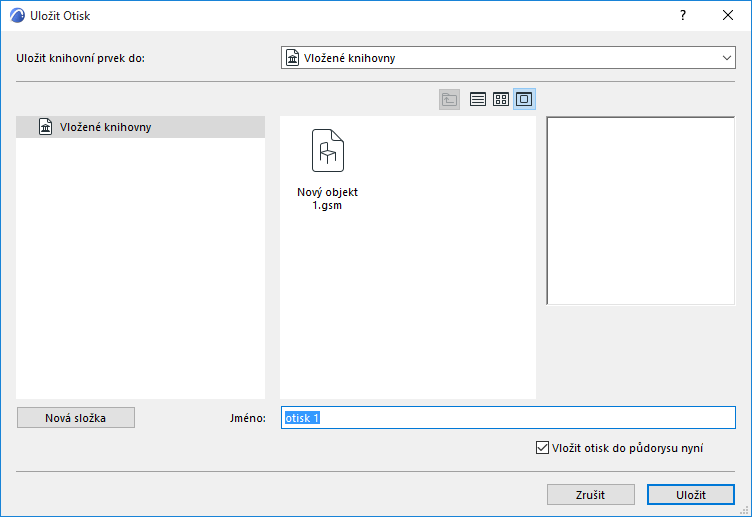Open the Vložené knihovny combo box
The width and height of the screenshot is (752, 517).
[x=508, y=58]
